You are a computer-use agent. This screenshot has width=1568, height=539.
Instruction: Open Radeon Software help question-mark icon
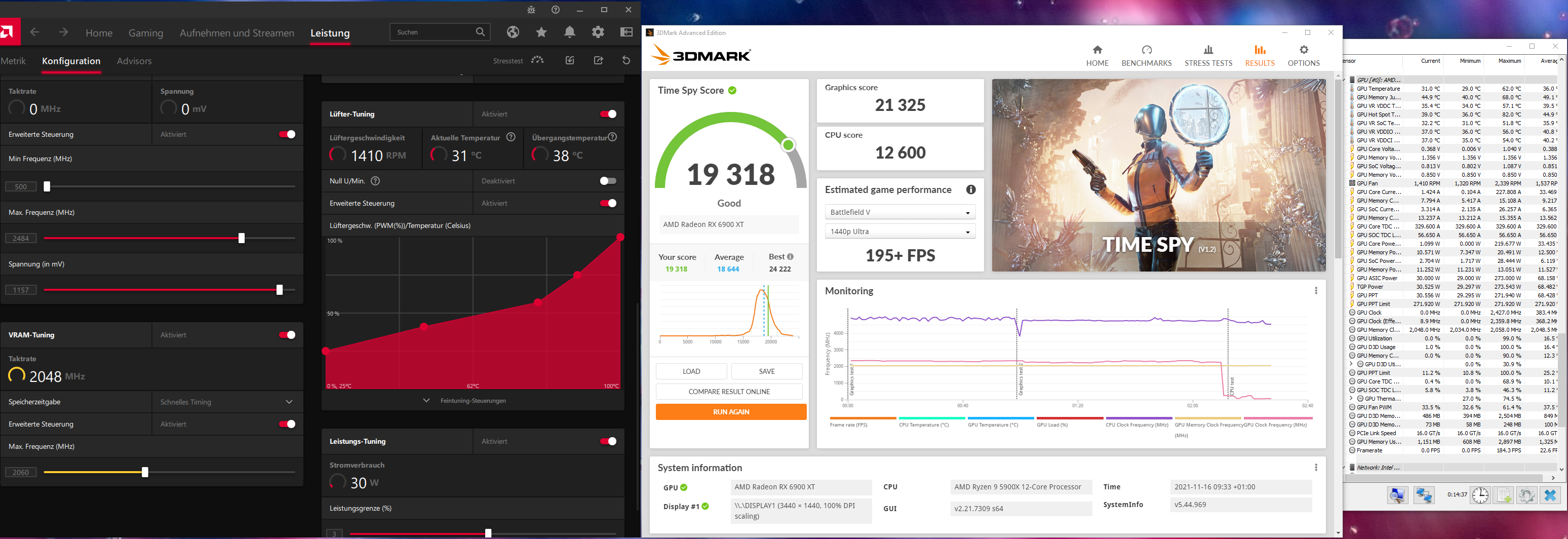point(555,10)
